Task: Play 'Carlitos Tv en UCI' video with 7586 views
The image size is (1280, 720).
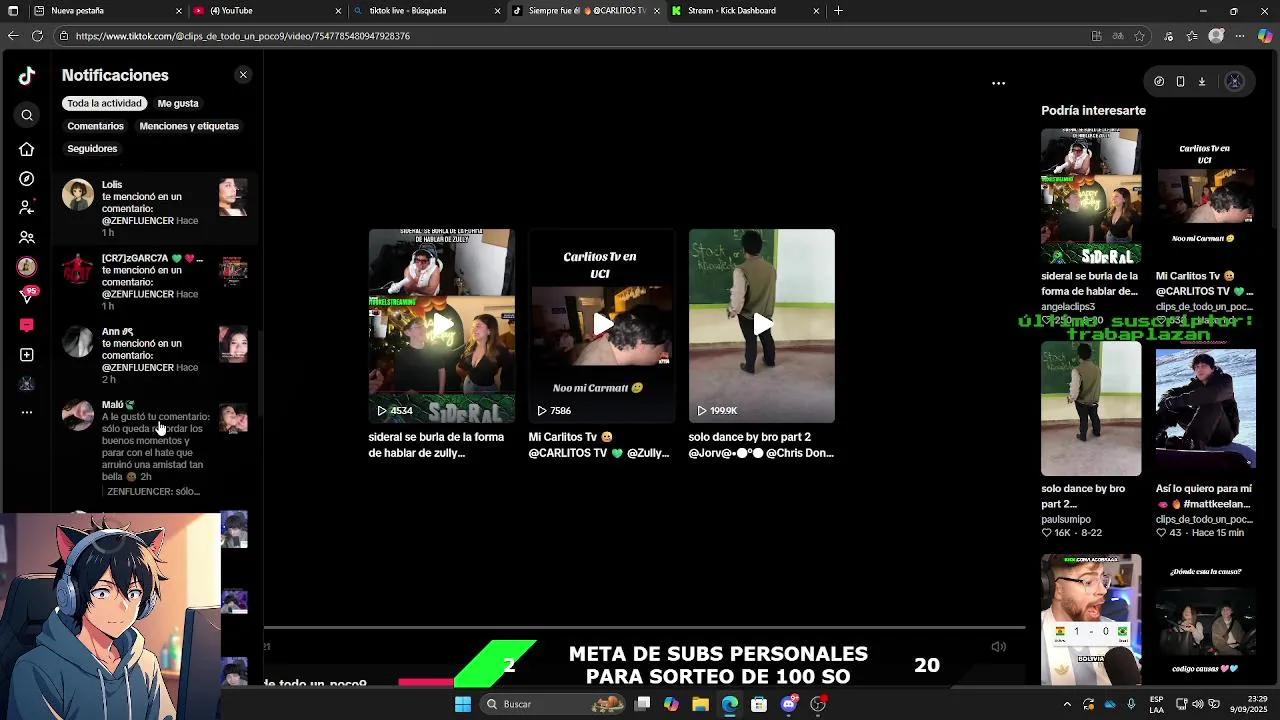Action: coord(601,326)
